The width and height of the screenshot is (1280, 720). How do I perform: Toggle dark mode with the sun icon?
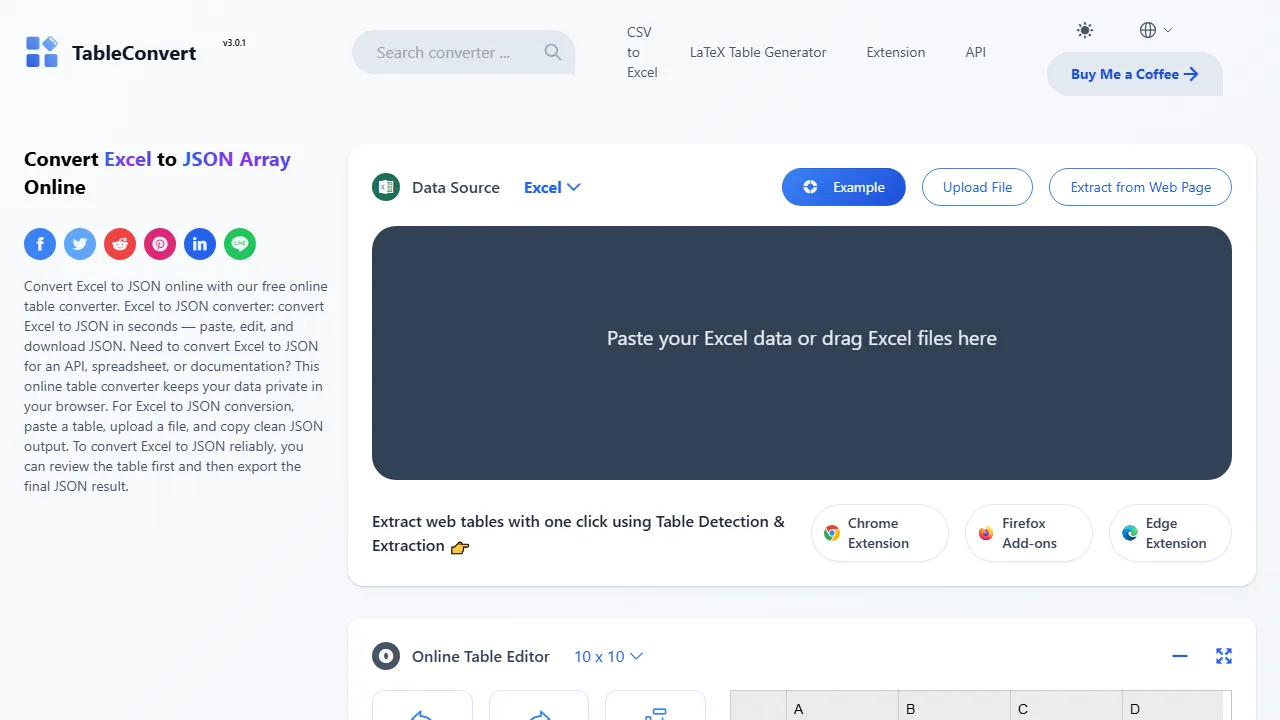click(x=1085, y=30)
